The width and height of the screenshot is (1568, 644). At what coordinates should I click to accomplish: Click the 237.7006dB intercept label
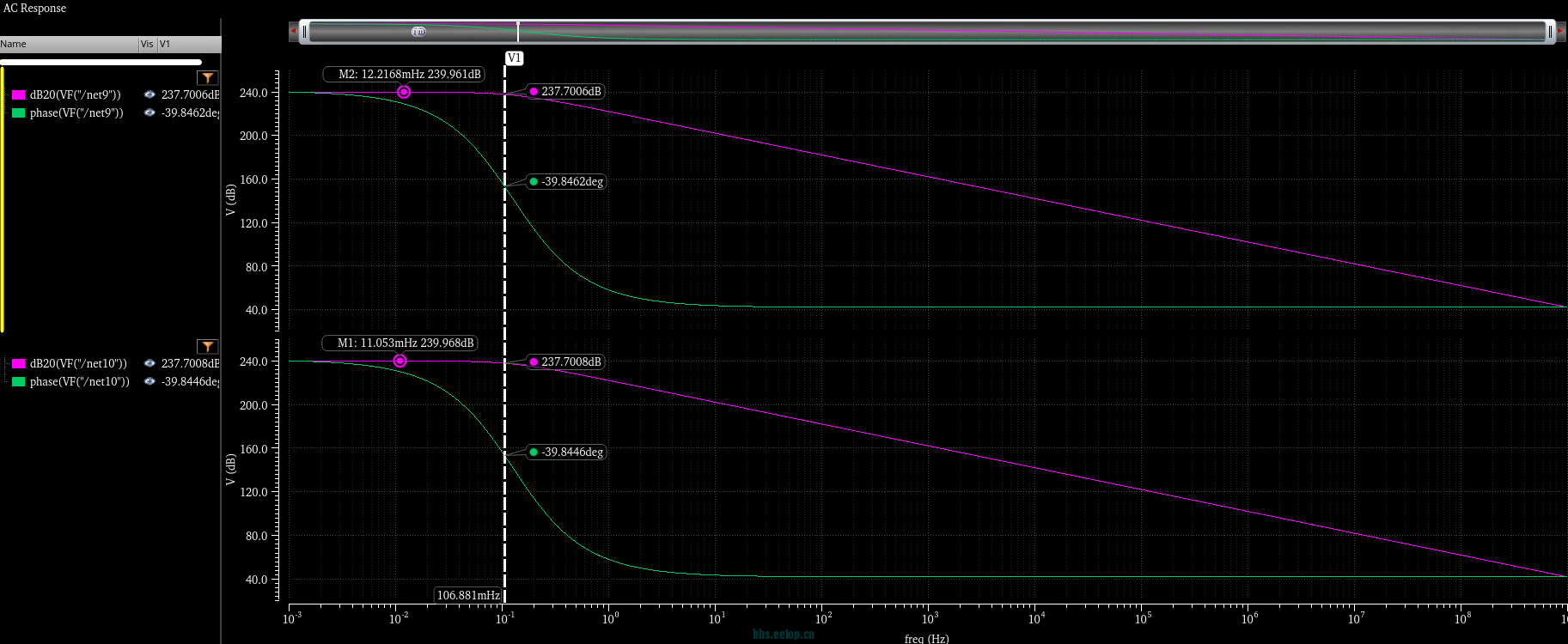566,91
